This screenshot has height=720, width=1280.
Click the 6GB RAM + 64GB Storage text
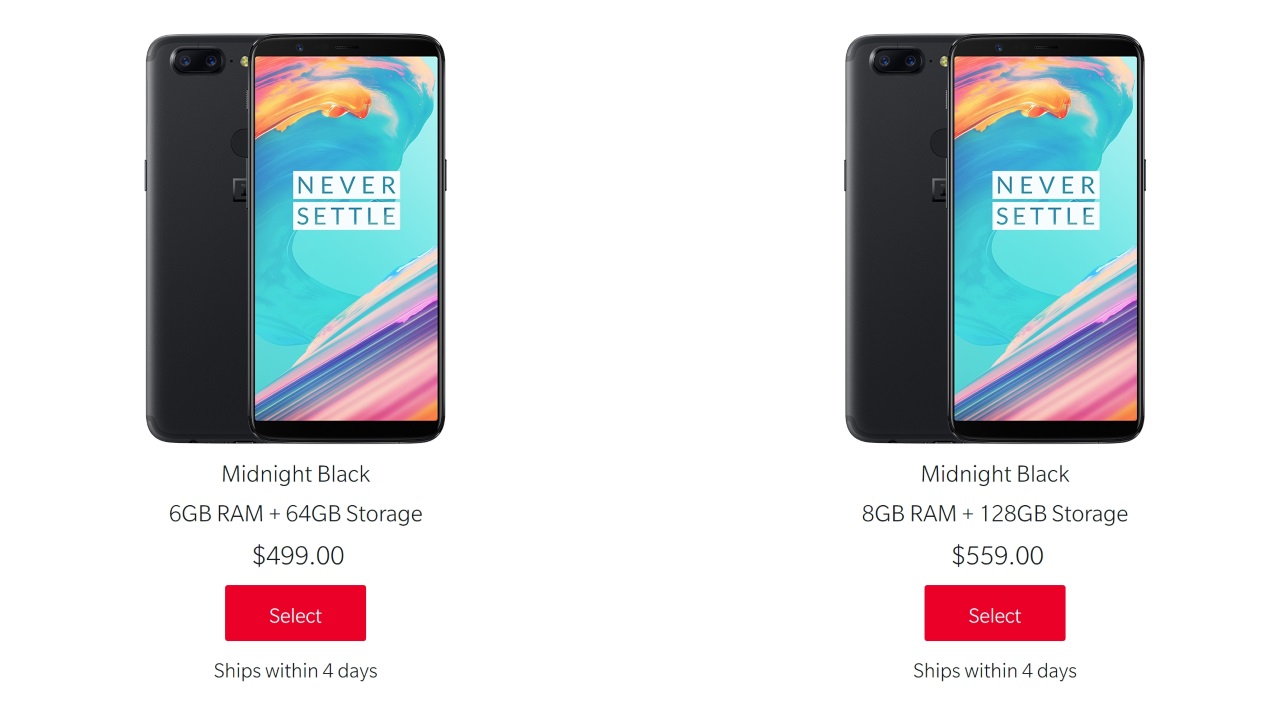295,514
